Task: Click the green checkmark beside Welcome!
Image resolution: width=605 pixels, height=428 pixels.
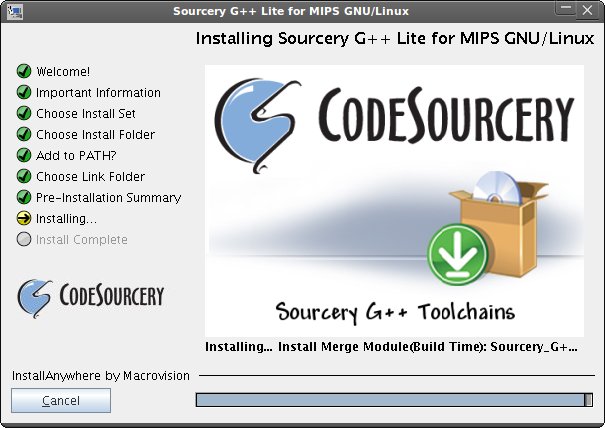Action: [24, 71]
